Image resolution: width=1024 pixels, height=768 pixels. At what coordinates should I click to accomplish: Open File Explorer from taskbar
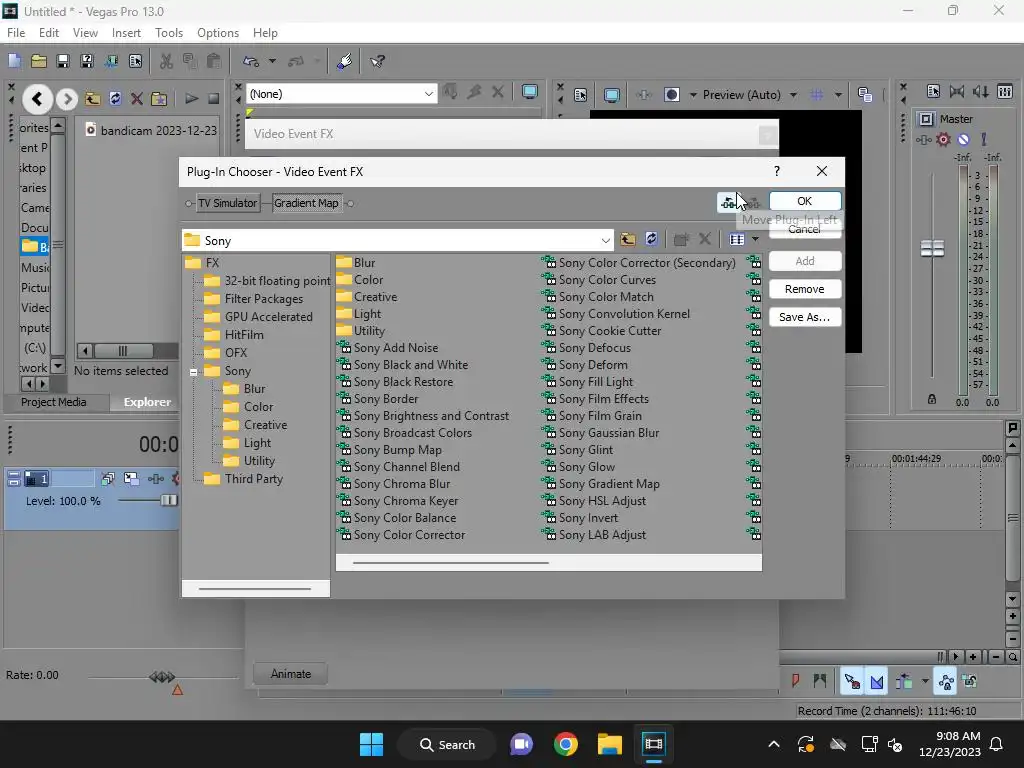pos(609,744)
